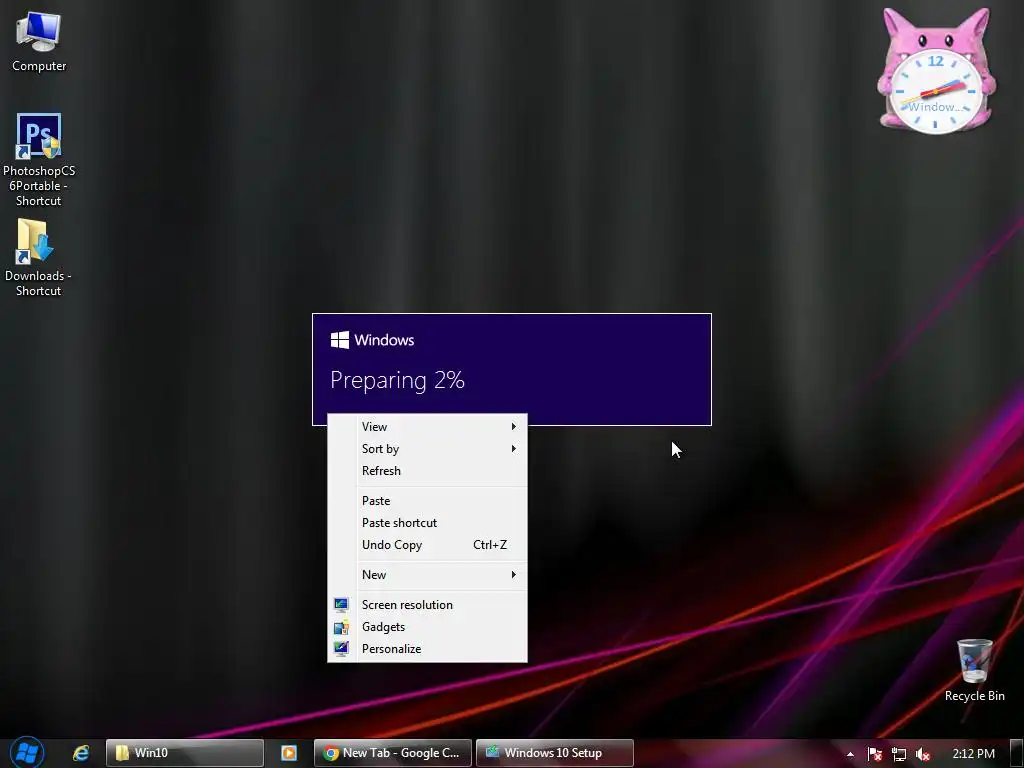Viewport: 1024px width, 768px height.
Task: Show hidden tray icons arrow
Action: pos(850,754)
